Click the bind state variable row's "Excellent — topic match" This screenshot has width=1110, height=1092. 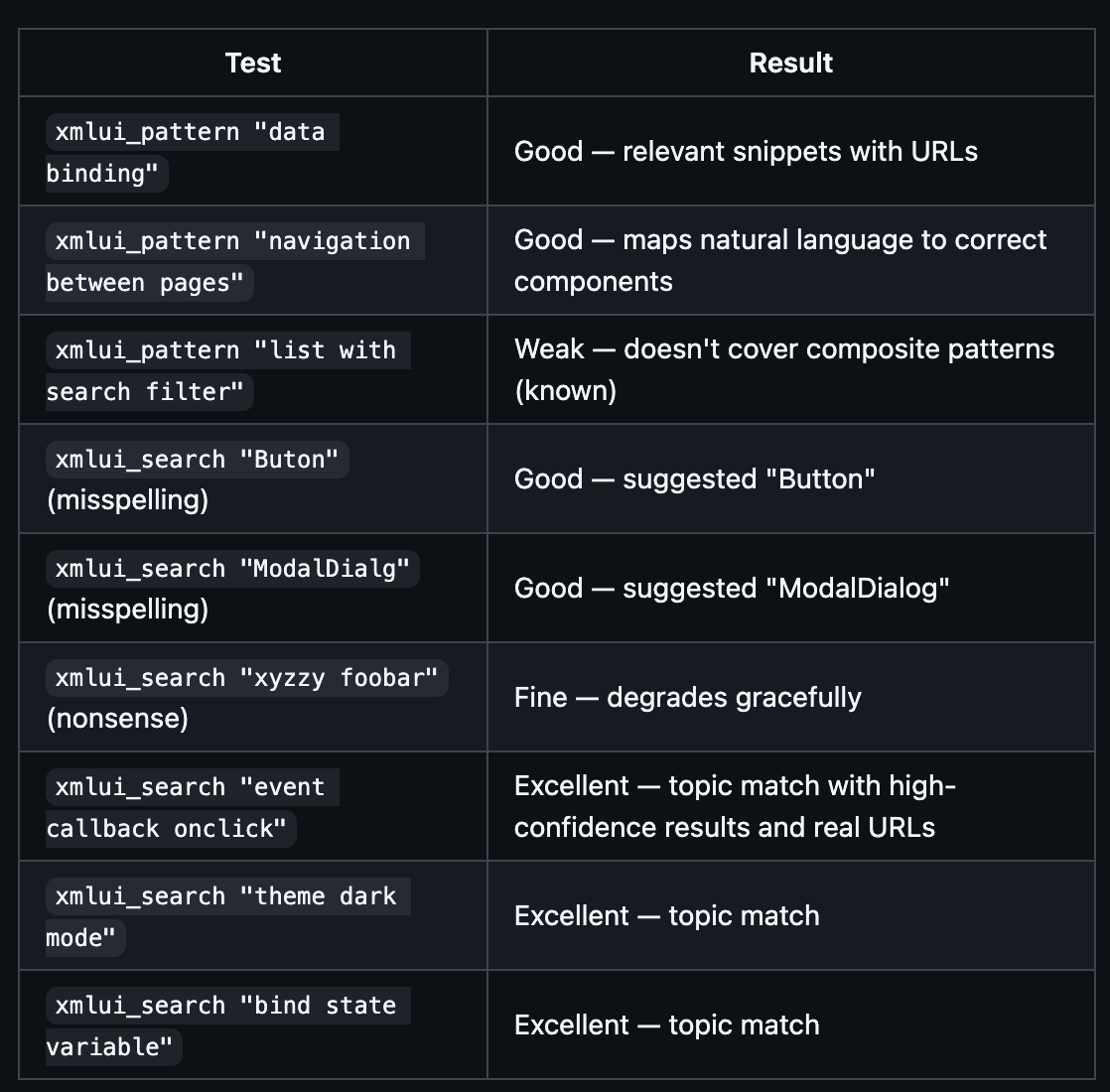[666, 1024]
